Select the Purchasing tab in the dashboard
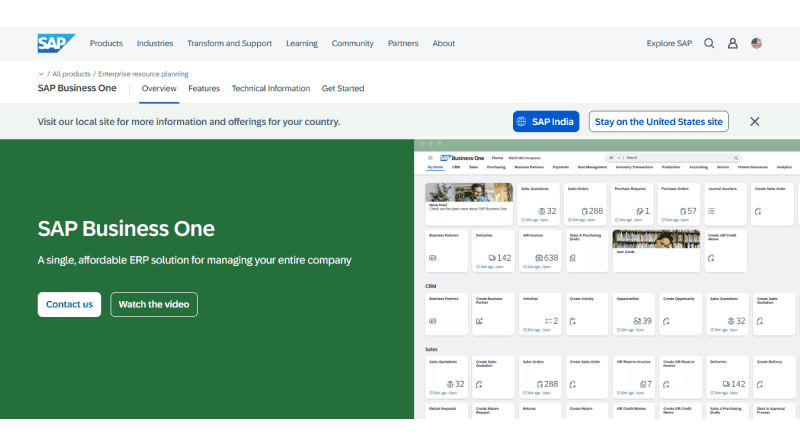800x445 pixels. click(x=496, y=167)
